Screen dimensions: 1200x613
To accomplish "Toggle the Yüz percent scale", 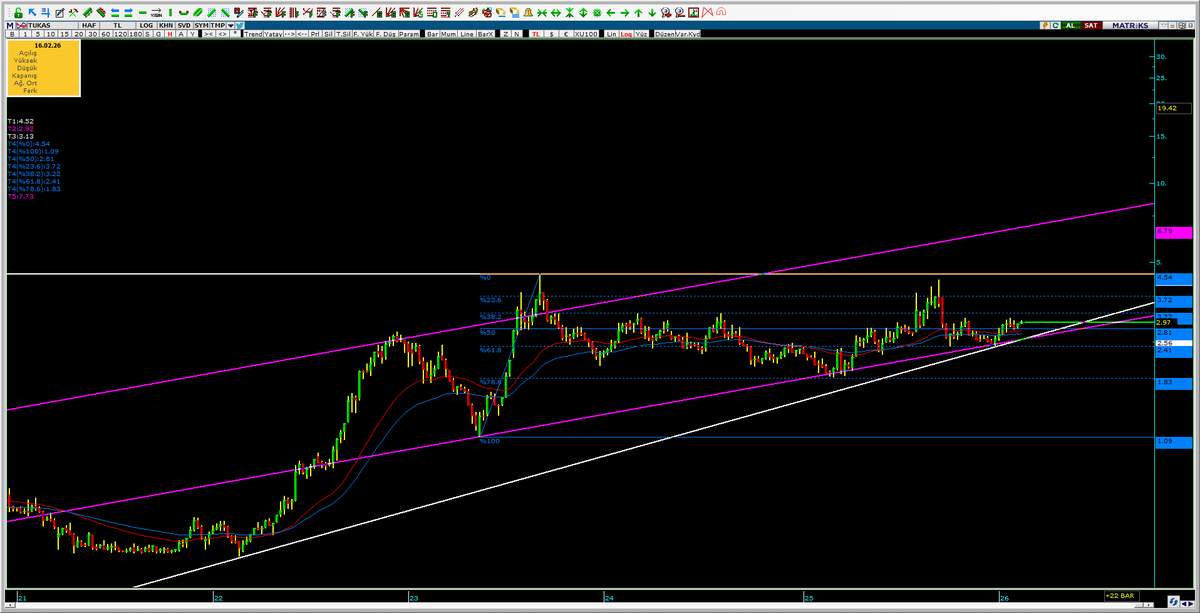I will click(641, 34).
